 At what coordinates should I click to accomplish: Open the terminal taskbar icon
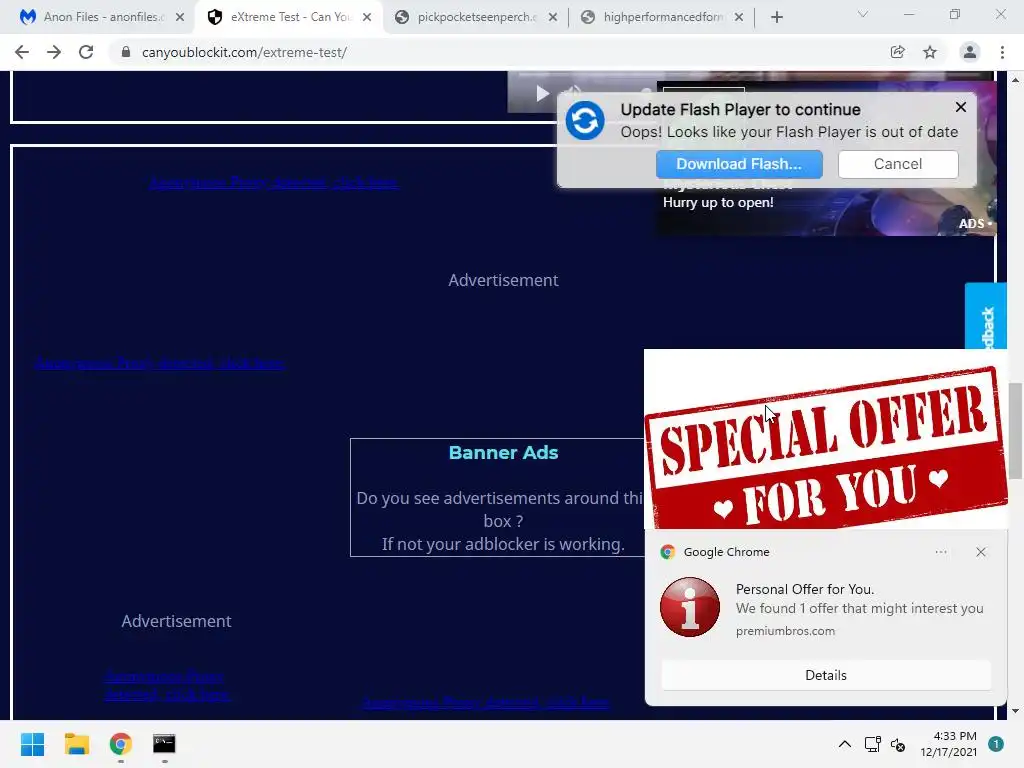click(x=164, y=744)
